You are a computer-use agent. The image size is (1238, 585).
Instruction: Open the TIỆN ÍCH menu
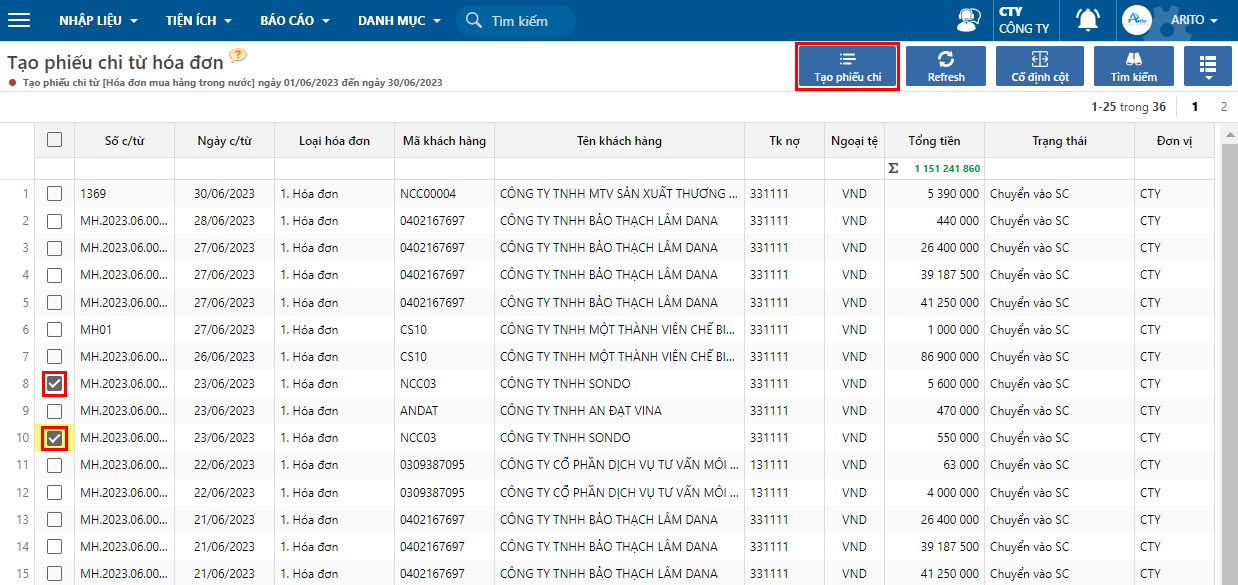198,21
